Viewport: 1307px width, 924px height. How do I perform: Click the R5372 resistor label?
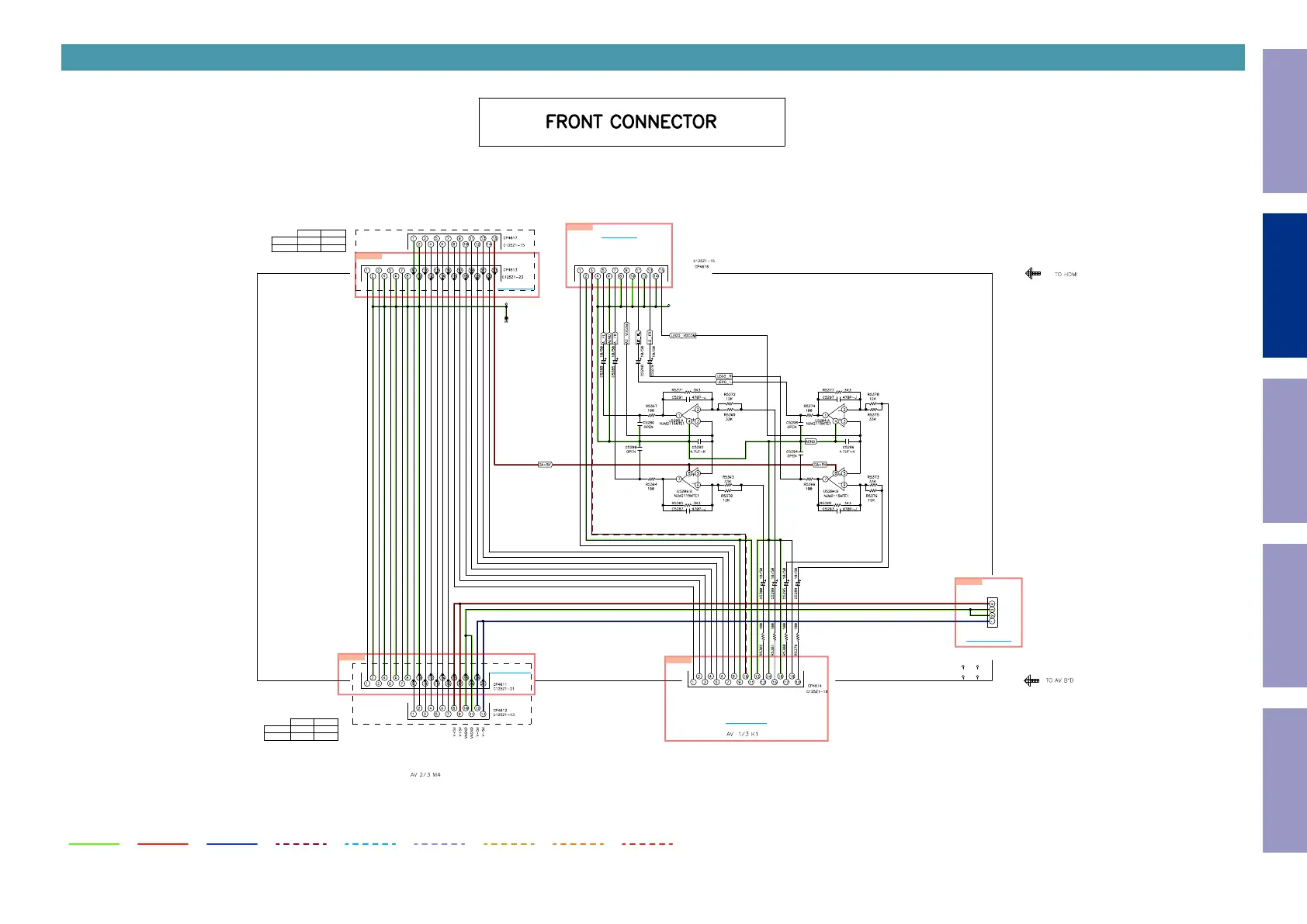(730, 394)
